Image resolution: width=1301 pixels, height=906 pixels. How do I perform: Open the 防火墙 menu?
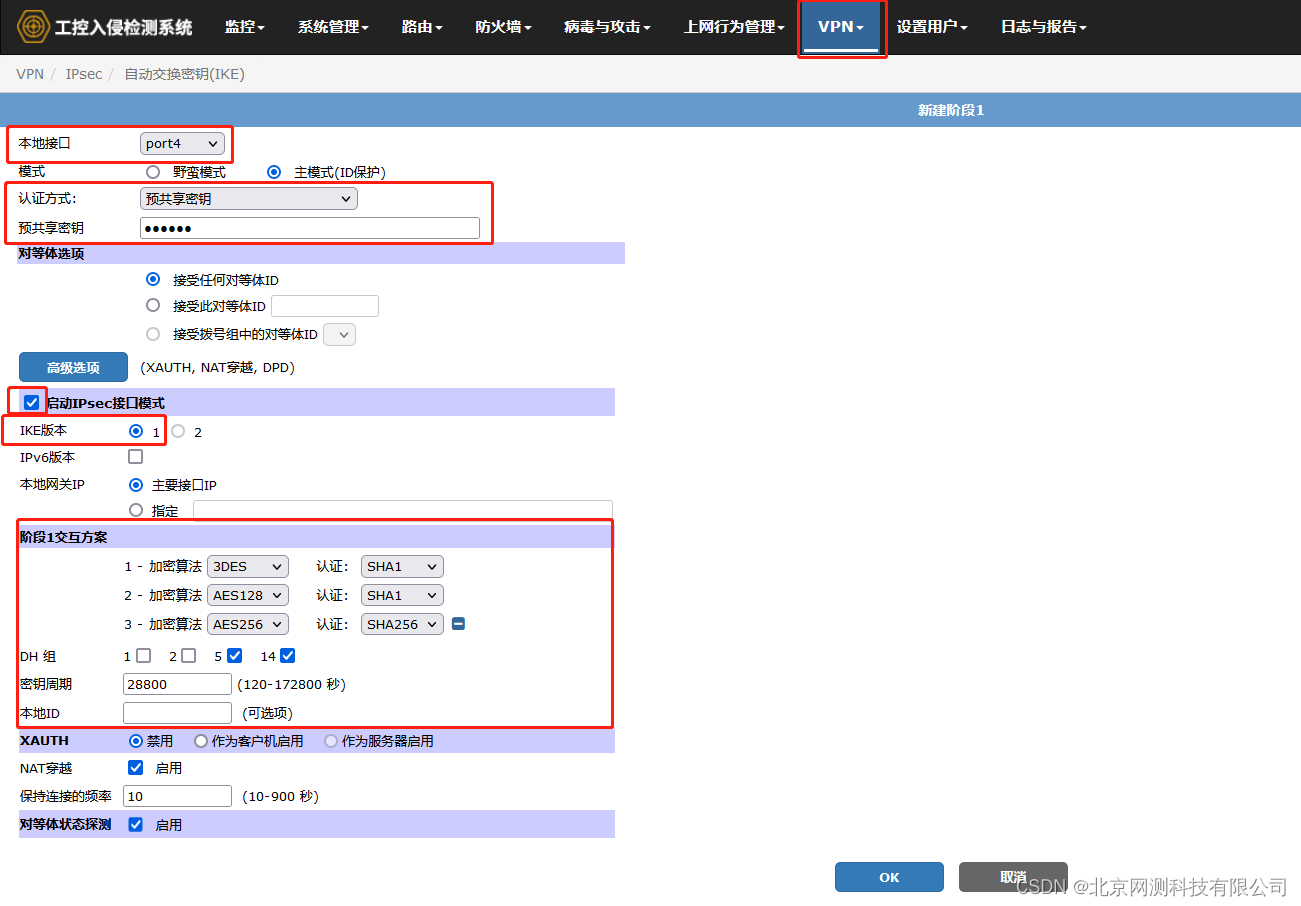(503, 27)
